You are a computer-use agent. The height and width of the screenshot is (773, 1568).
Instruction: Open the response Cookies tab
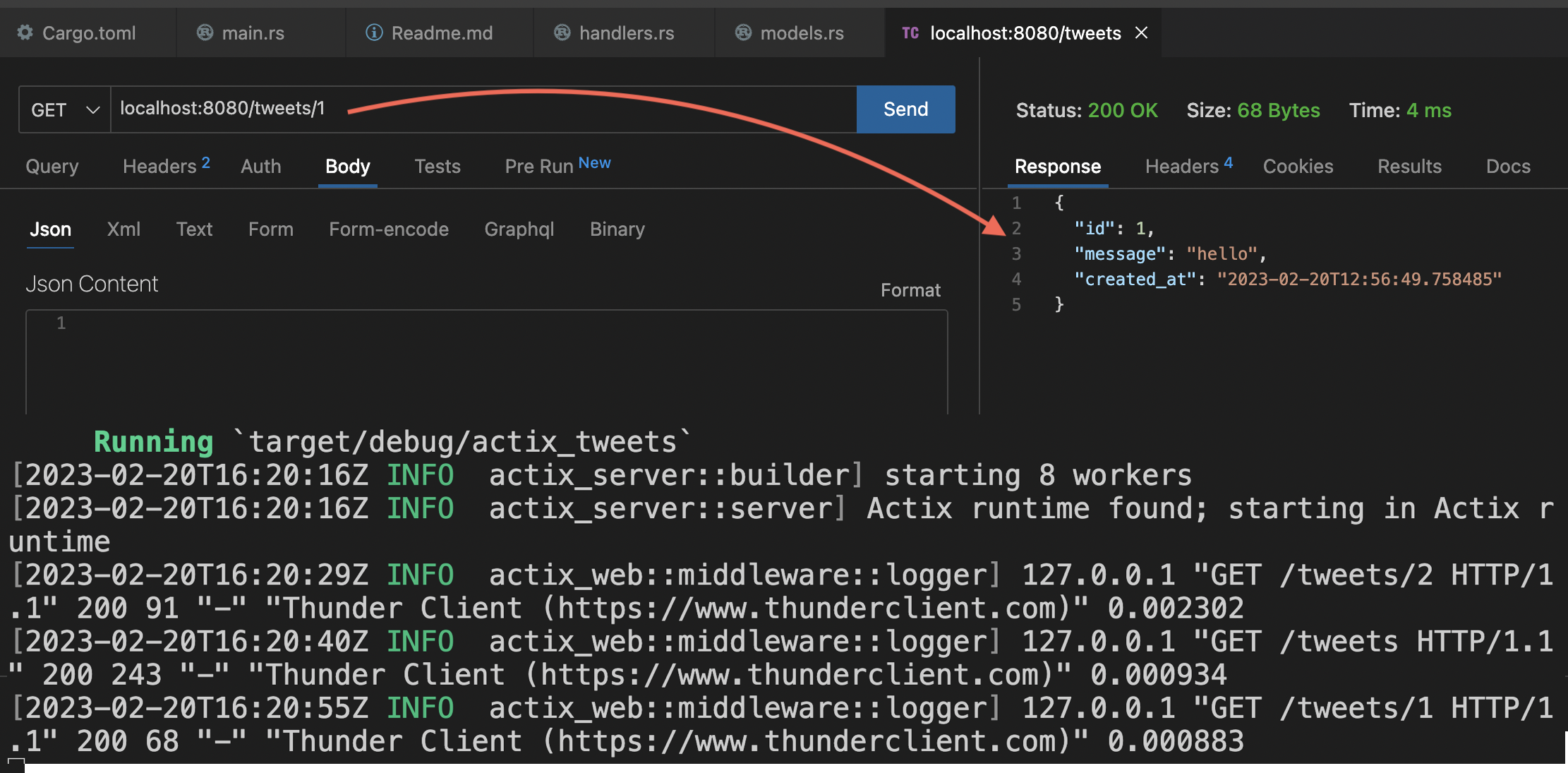point(1298,167)
